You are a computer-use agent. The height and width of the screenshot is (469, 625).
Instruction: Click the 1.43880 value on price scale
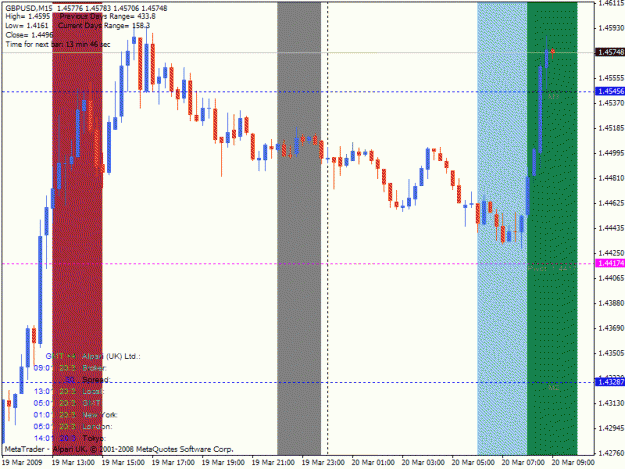pos(611,303)
